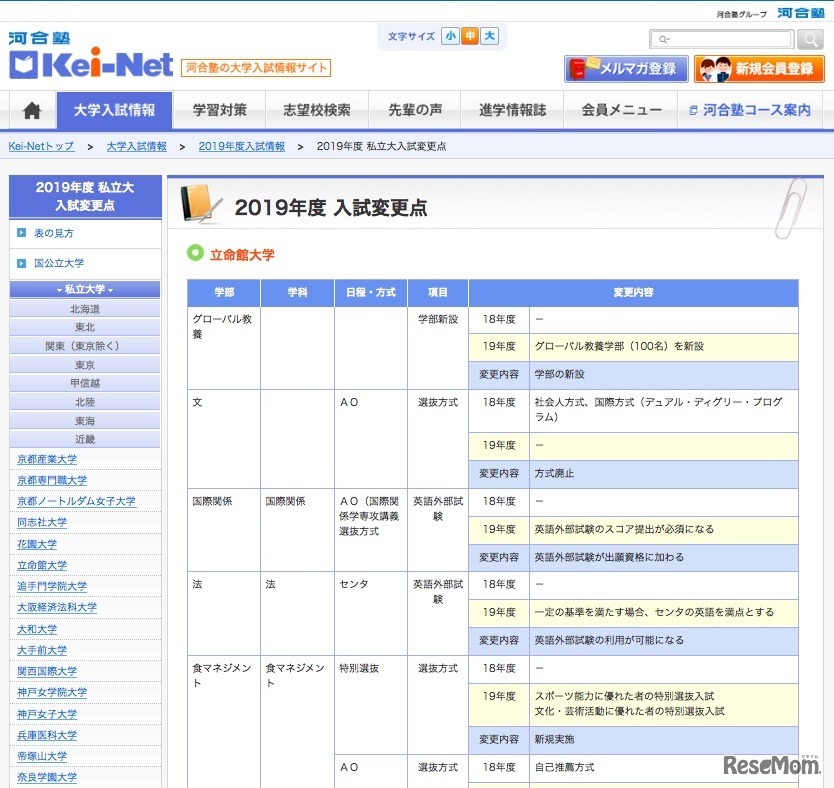Open the search field dropdown arrow
This screenshot has height=788, width=834.
click(666, 40)
